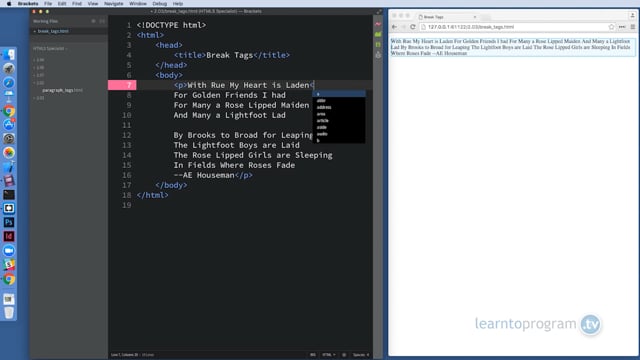Click Chrome forward arrow button
Screen dimensions: 640x360
pyautogui.click(x=403, y=27)
